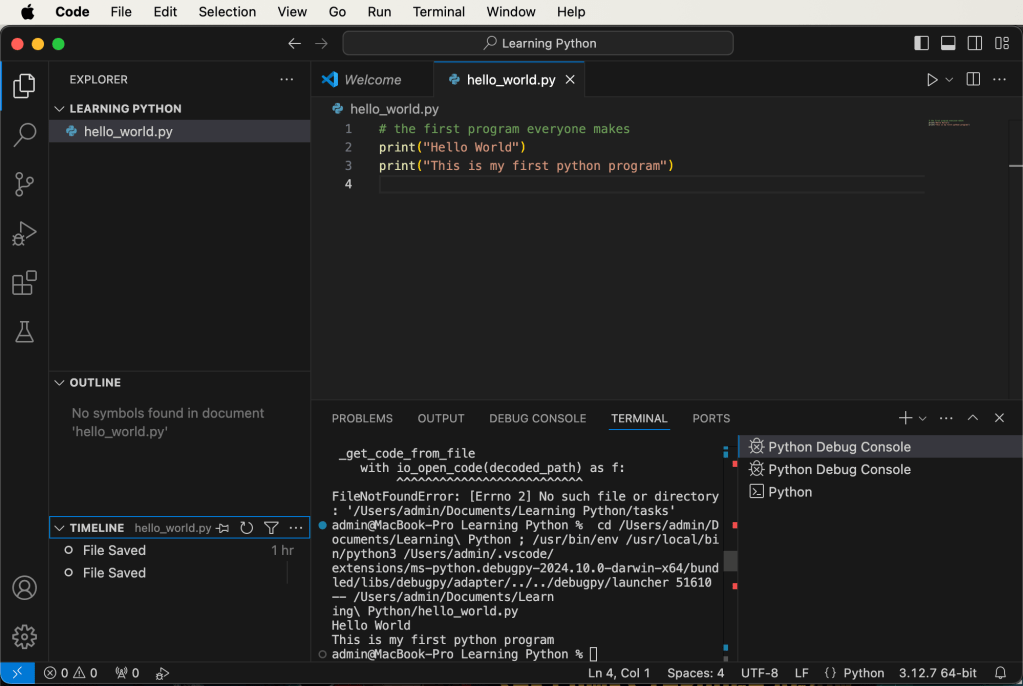Viewport: 1023px width, 686px height.
Task: Switch to the Debug Console tab
Action: (537, 418)
